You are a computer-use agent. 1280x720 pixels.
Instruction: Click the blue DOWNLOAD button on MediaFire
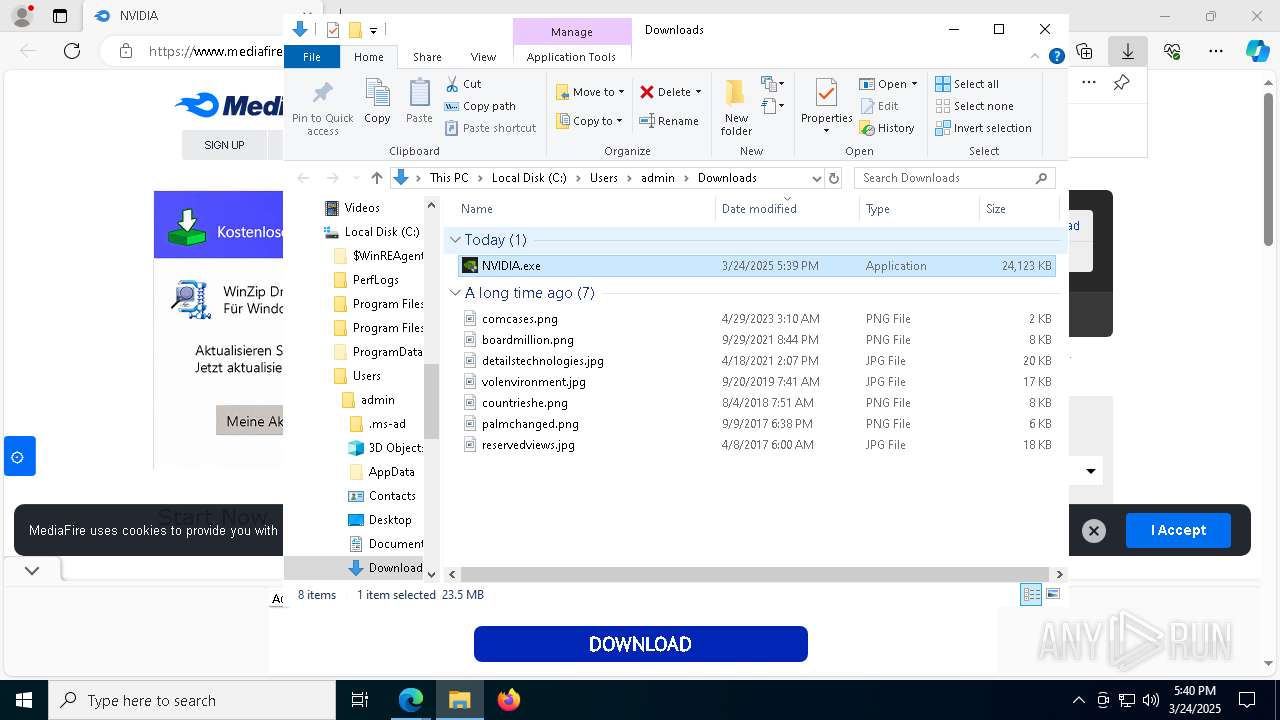(640, 644)
